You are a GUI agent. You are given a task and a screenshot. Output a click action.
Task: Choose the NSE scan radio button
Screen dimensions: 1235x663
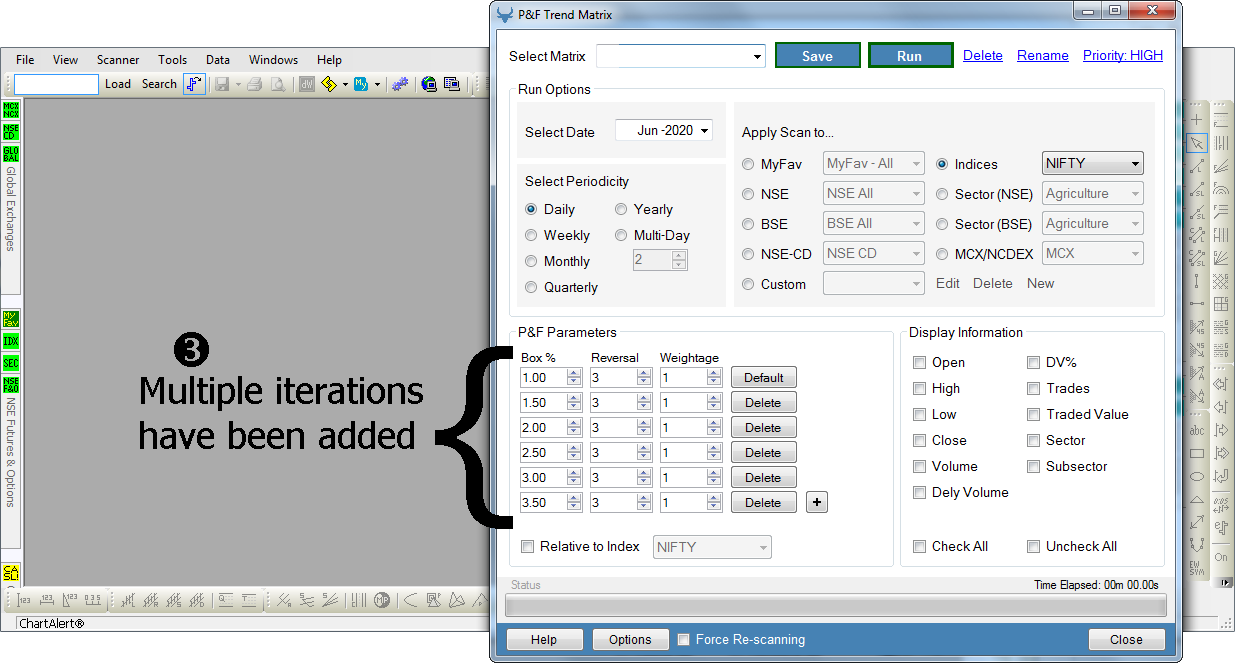pyautogui.click(x=749, y=195)
